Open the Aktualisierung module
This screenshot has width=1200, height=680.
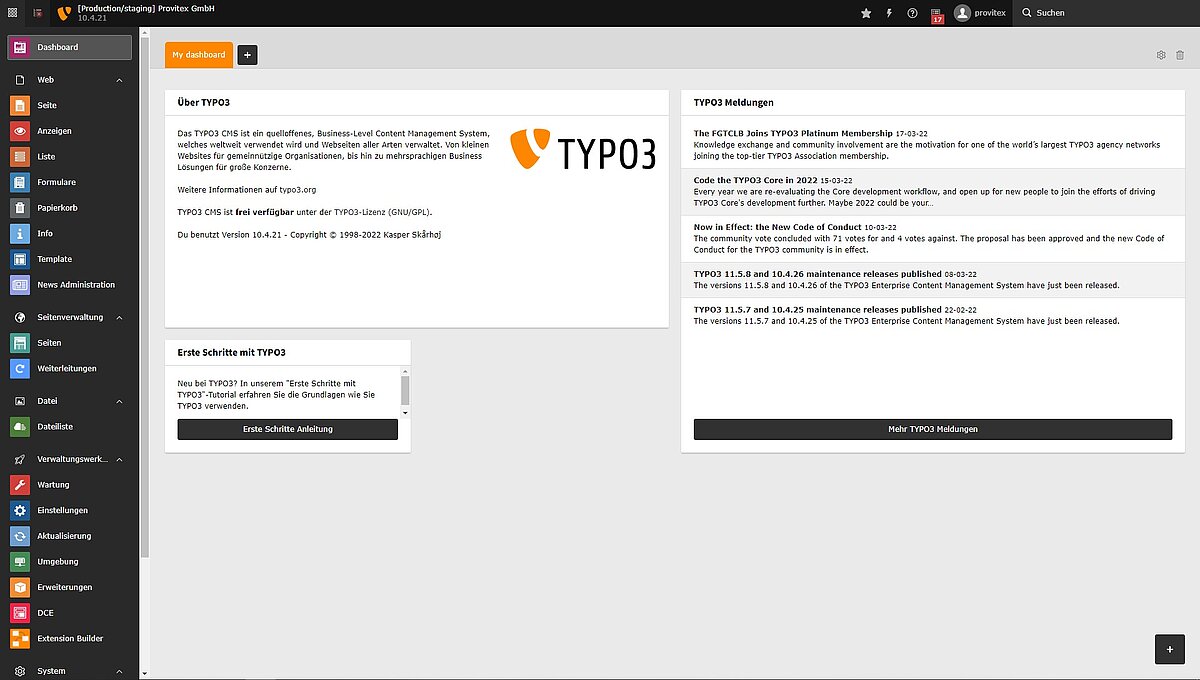pyautogui.click(x=69, y=536)
